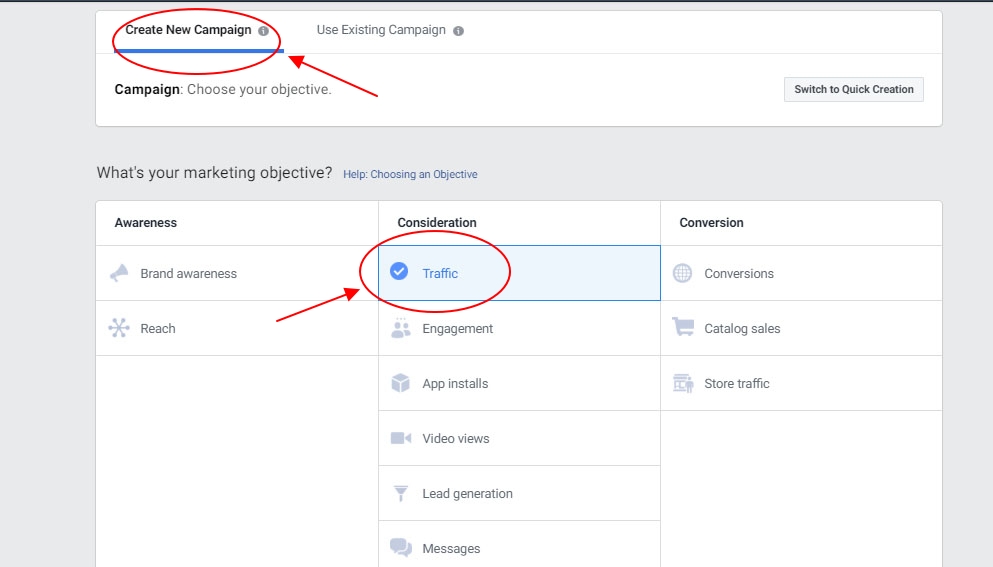Click the Lead generation funnel icon

(401, 493)
